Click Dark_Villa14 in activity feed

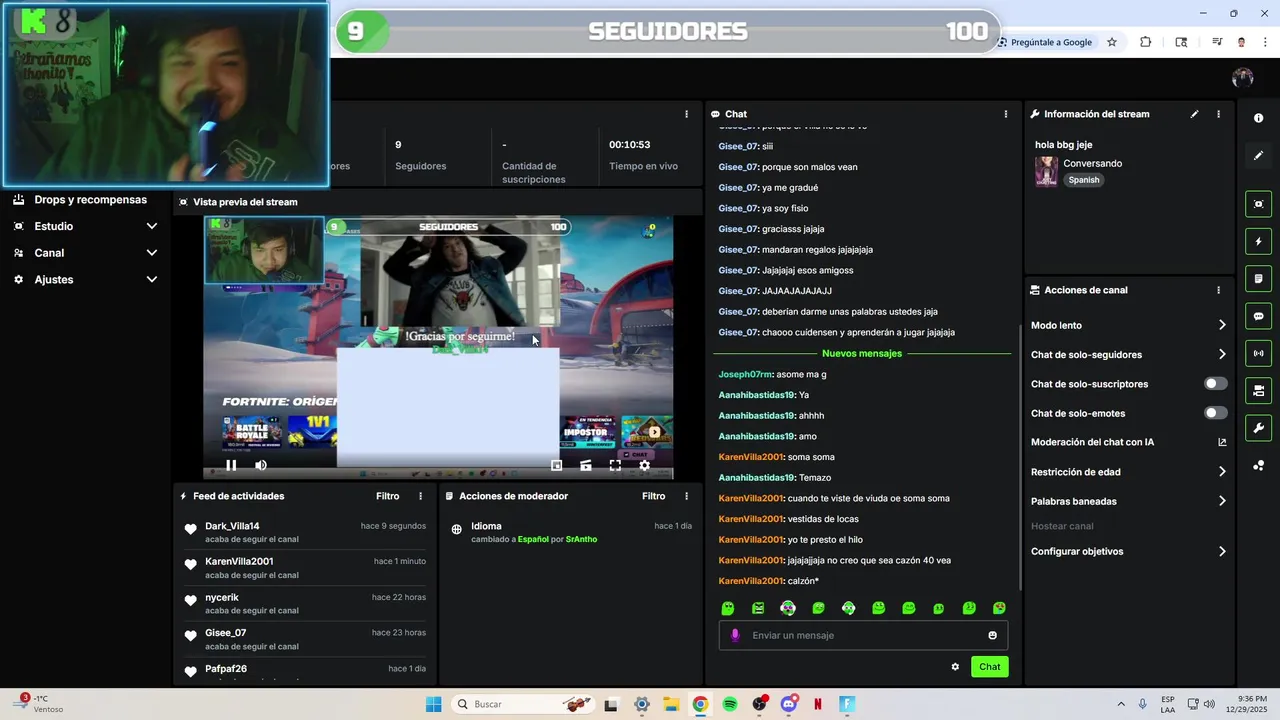(232, 526)
